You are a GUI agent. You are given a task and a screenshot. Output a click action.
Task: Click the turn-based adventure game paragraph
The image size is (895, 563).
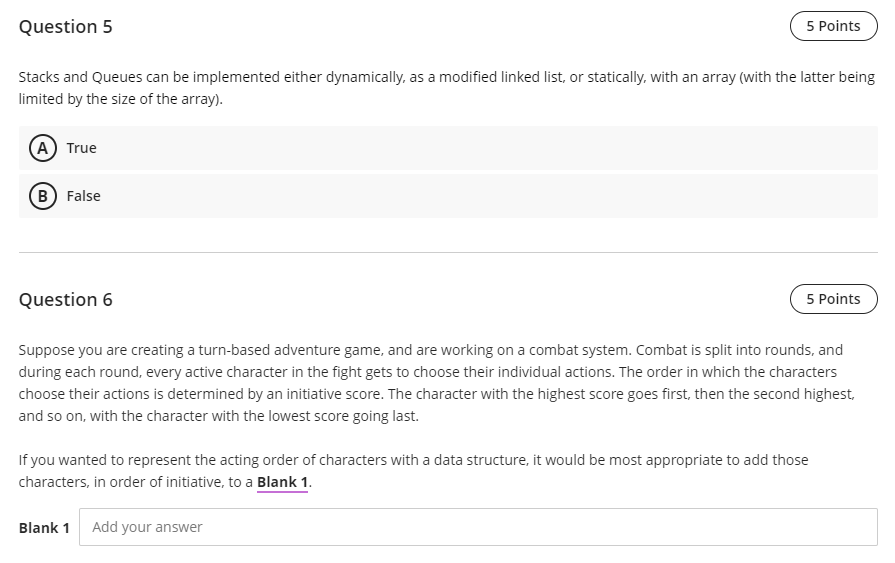coord(437,383)
